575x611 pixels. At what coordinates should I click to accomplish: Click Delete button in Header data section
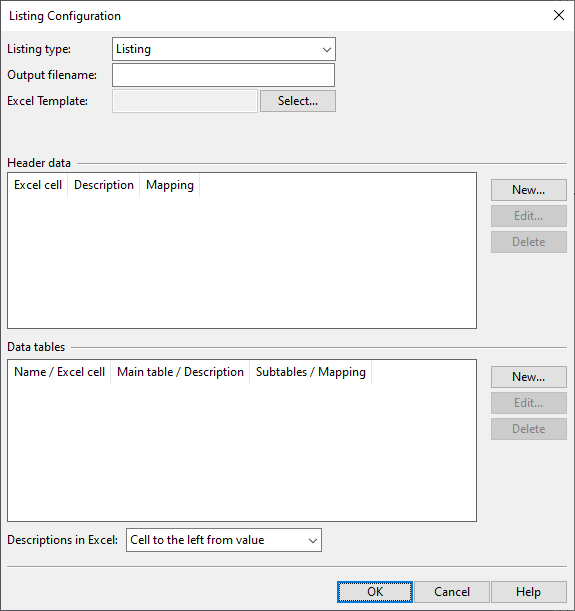[x=529, y=242]
